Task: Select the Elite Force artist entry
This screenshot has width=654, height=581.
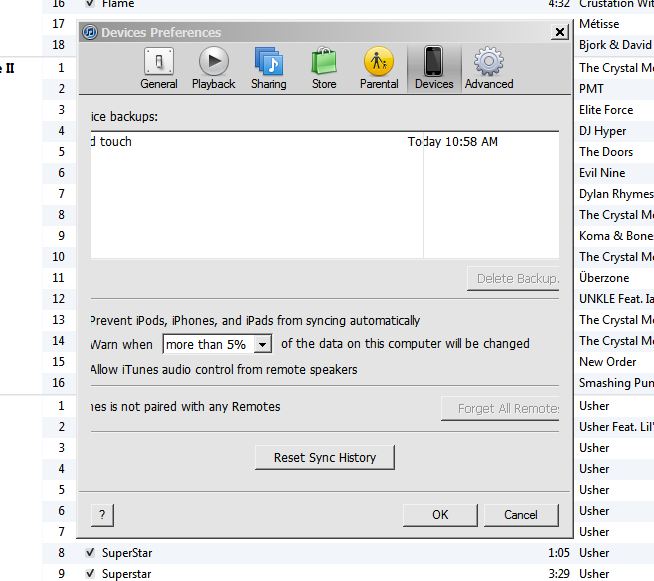Action: (606, 110)
